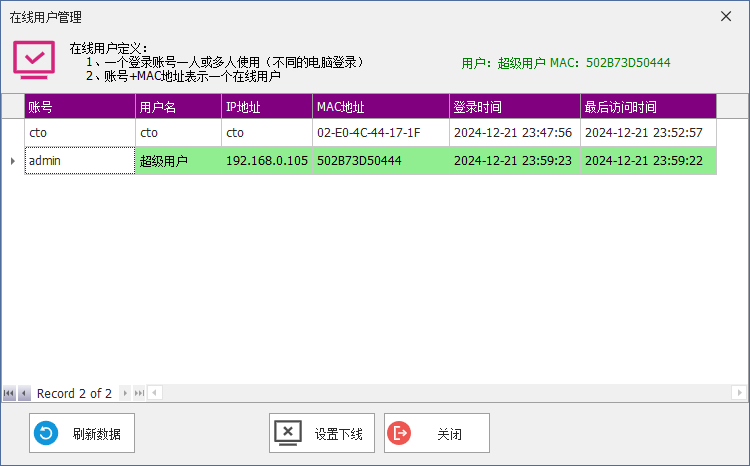The width and height of the screenshot is (750, 466).
Task: Click the green 用户: 超级用户 MAC label
Action: pos(566,63)
